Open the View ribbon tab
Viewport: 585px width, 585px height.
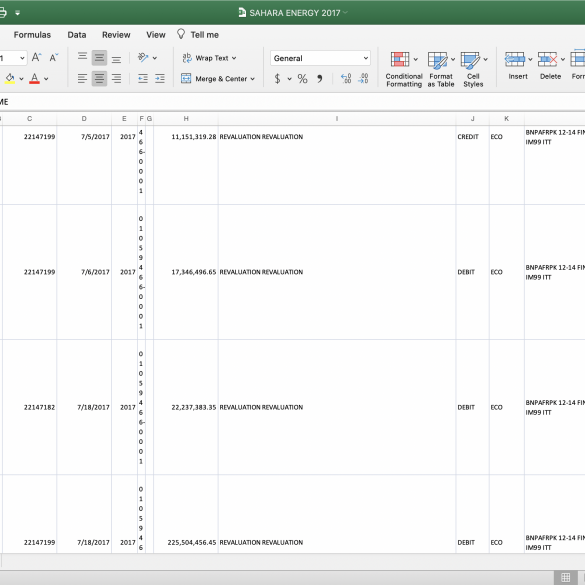156,35
